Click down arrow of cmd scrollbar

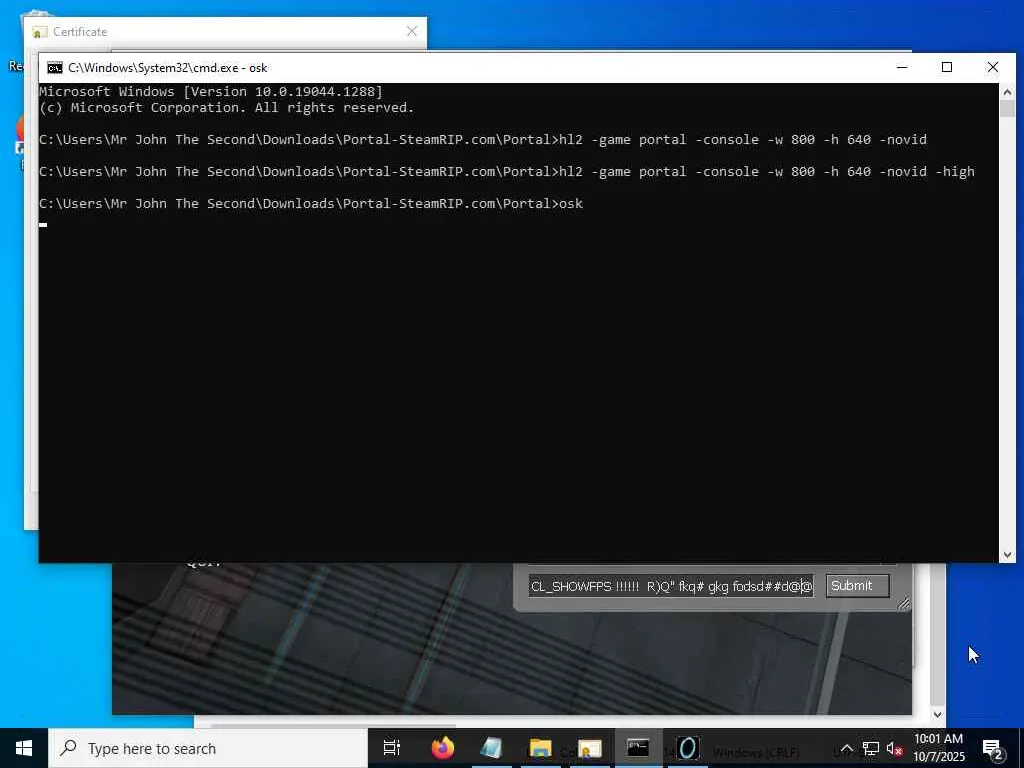(1007, 554)
